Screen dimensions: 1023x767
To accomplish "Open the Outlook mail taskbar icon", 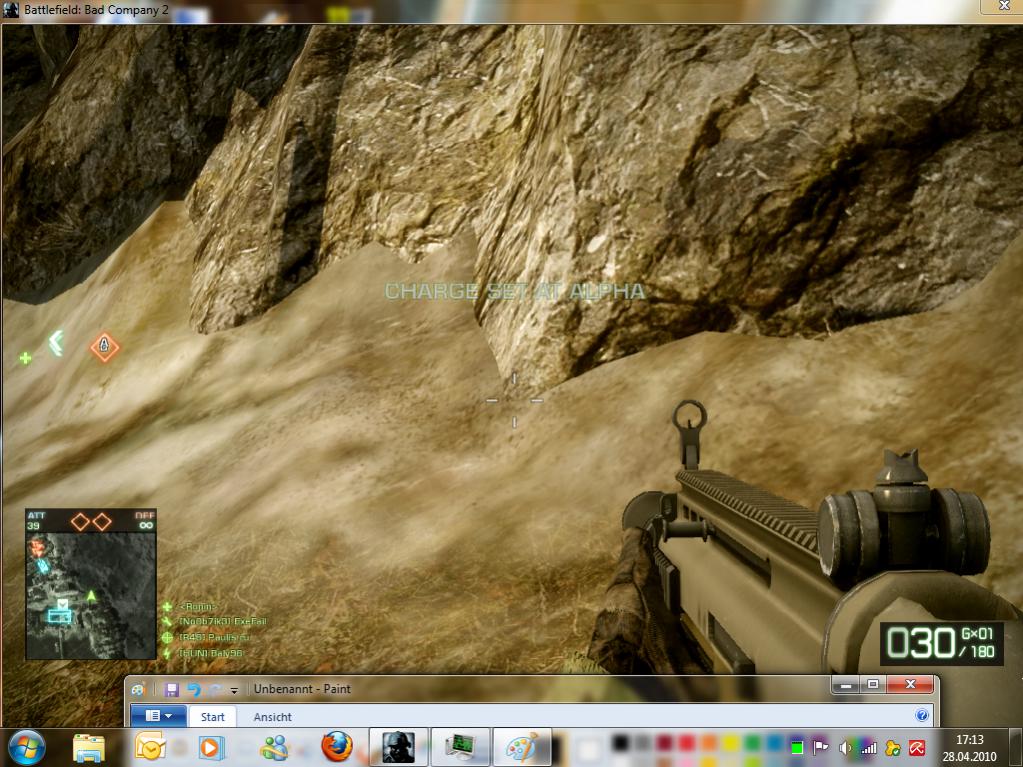I will (150, 747).
